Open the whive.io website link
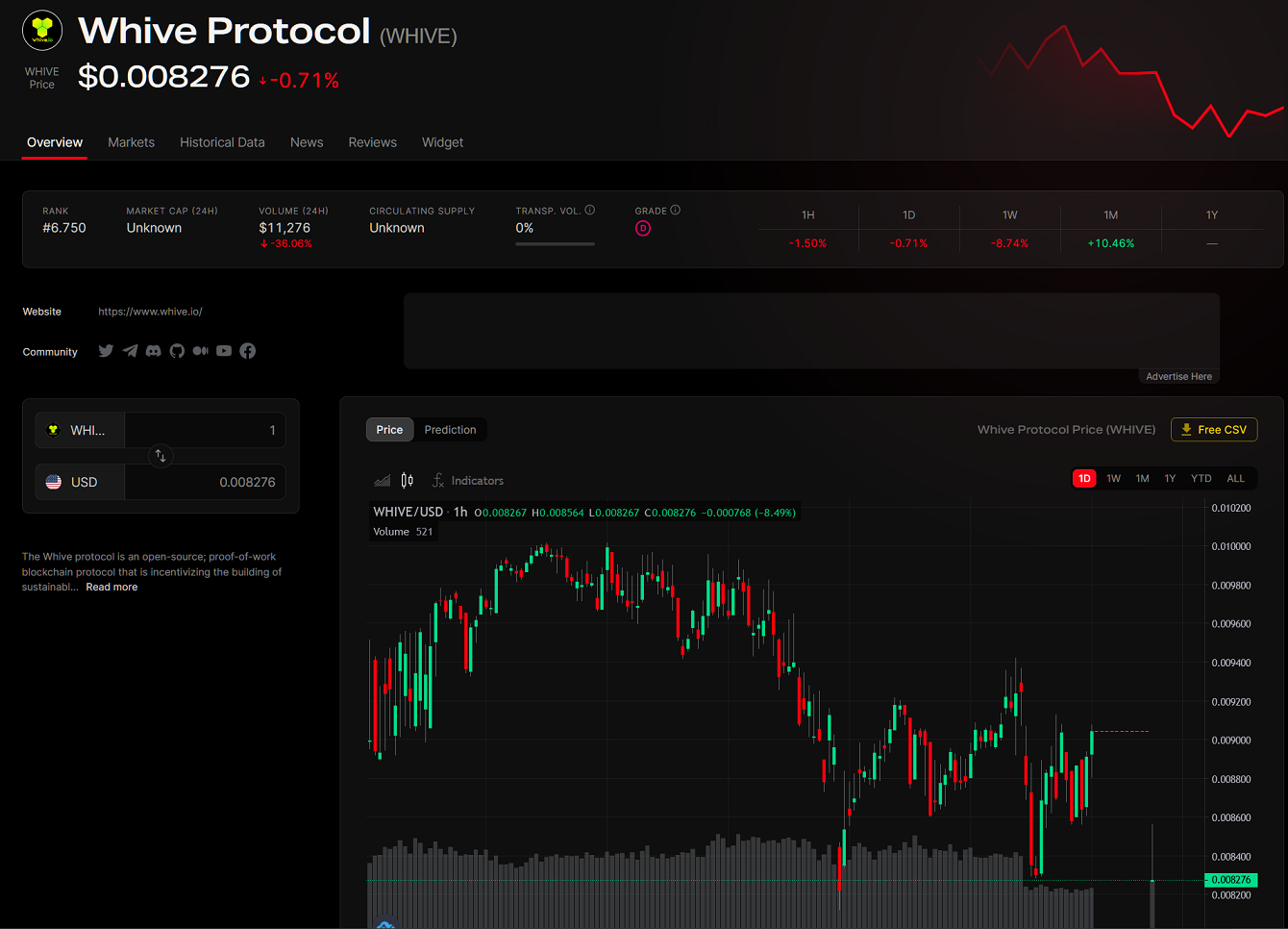This screenshot has height=929, width=1288. [150, 312]
